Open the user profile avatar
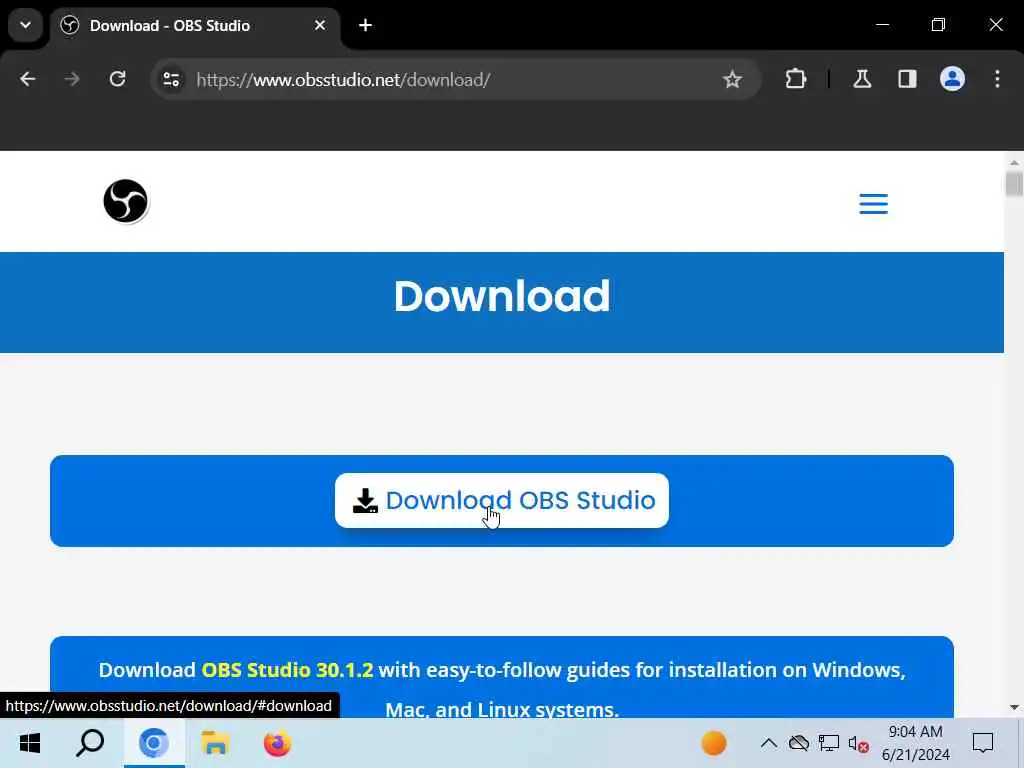The width and height of the screenshot is (1024, 768). pos(952,79)
